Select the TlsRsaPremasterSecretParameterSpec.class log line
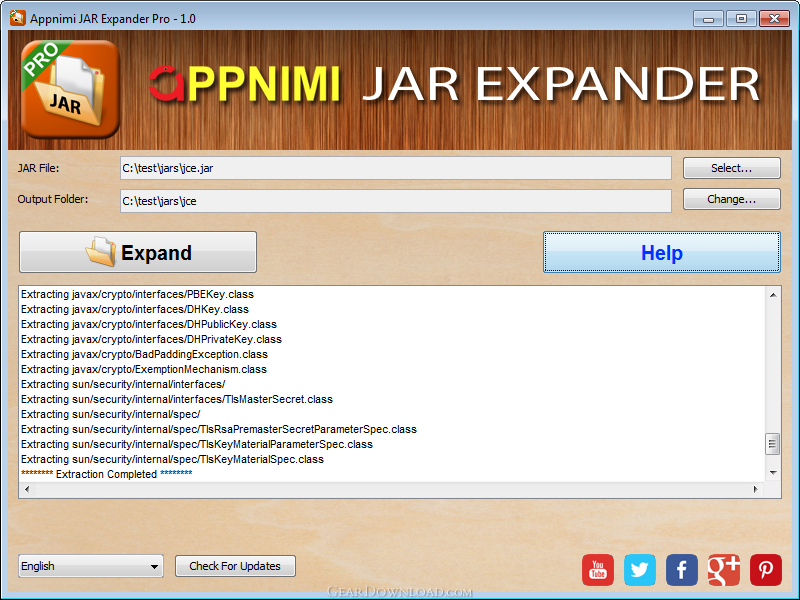 [219, 430]
